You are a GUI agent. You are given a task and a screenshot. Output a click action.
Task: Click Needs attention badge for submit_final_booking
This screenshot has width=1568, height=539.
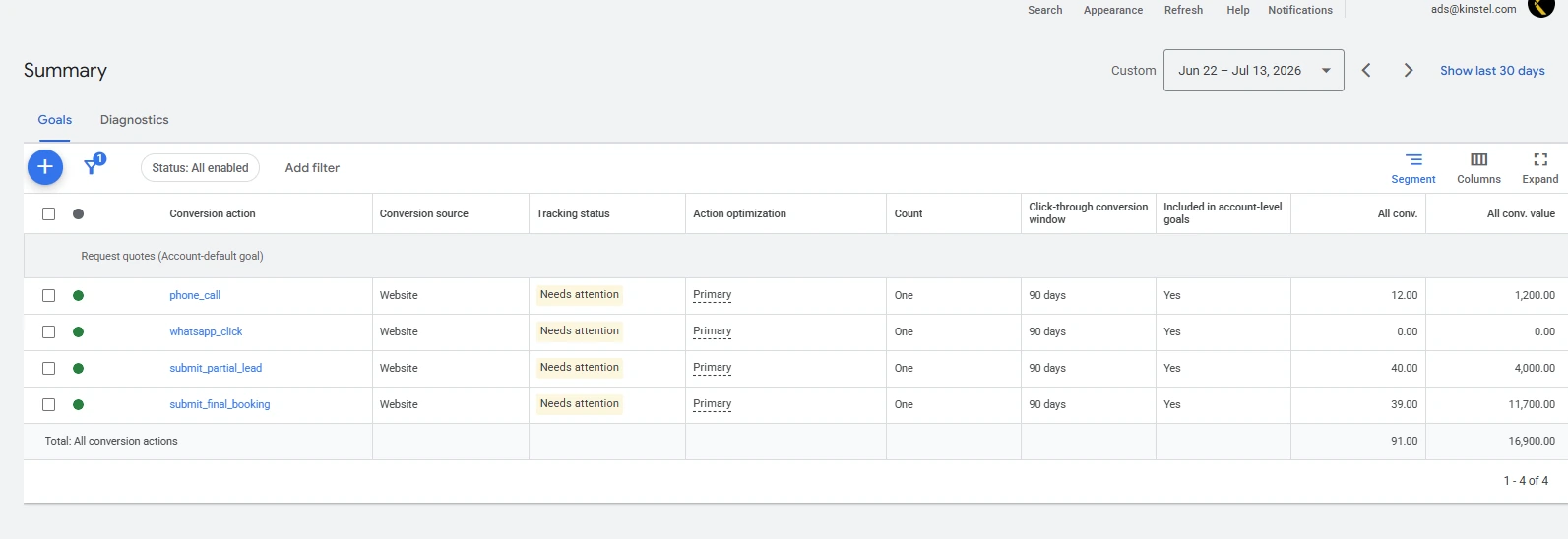[x=580, y=403]
